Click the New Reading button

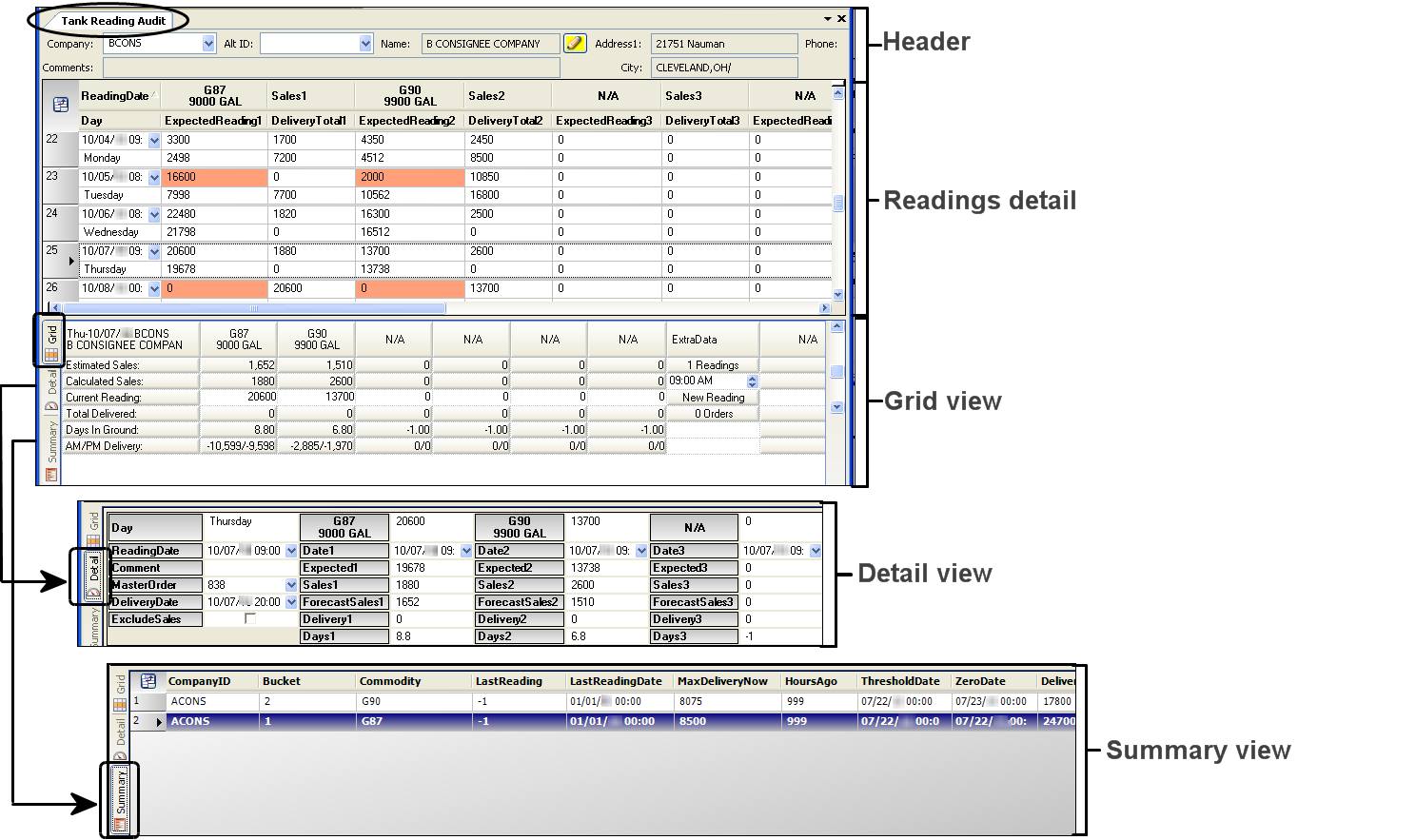pos(713,398)
